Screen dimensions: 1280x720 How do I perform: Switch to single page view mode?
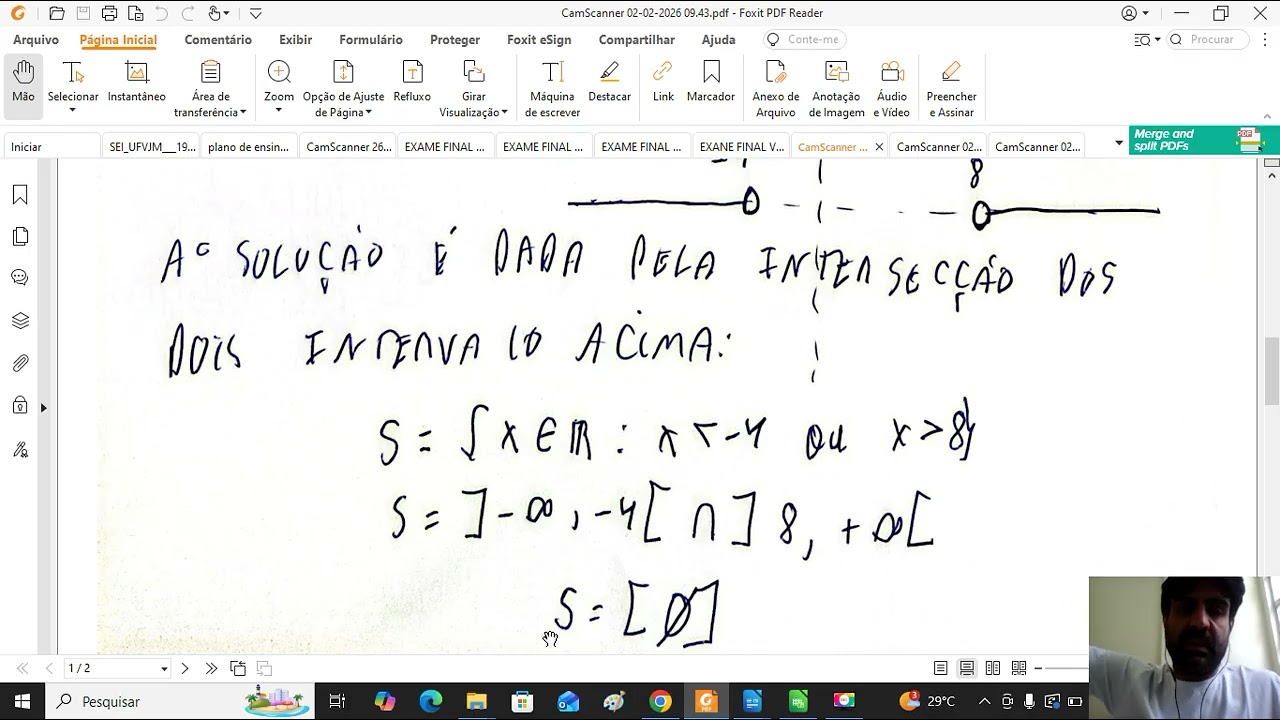click(x=941, y=668)
